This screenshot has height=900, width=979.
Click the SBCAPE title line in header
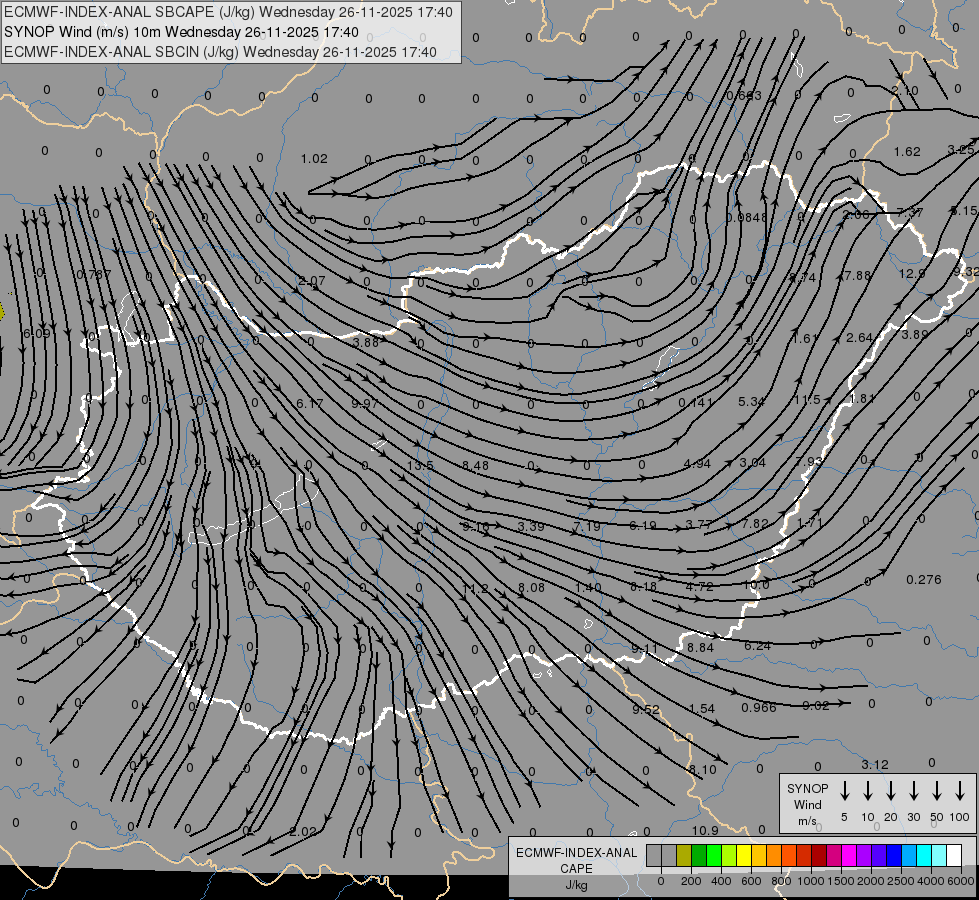coord(228,12)
